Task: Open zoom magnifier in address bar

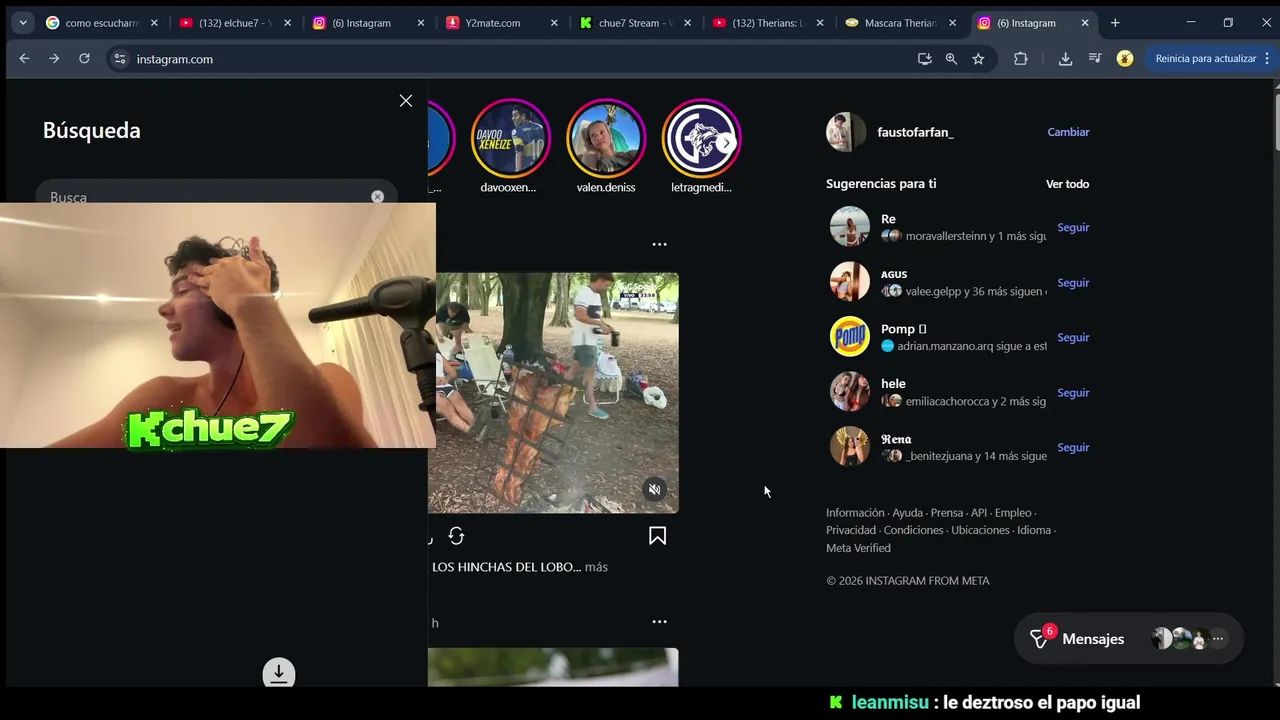Action: (951, 59)
